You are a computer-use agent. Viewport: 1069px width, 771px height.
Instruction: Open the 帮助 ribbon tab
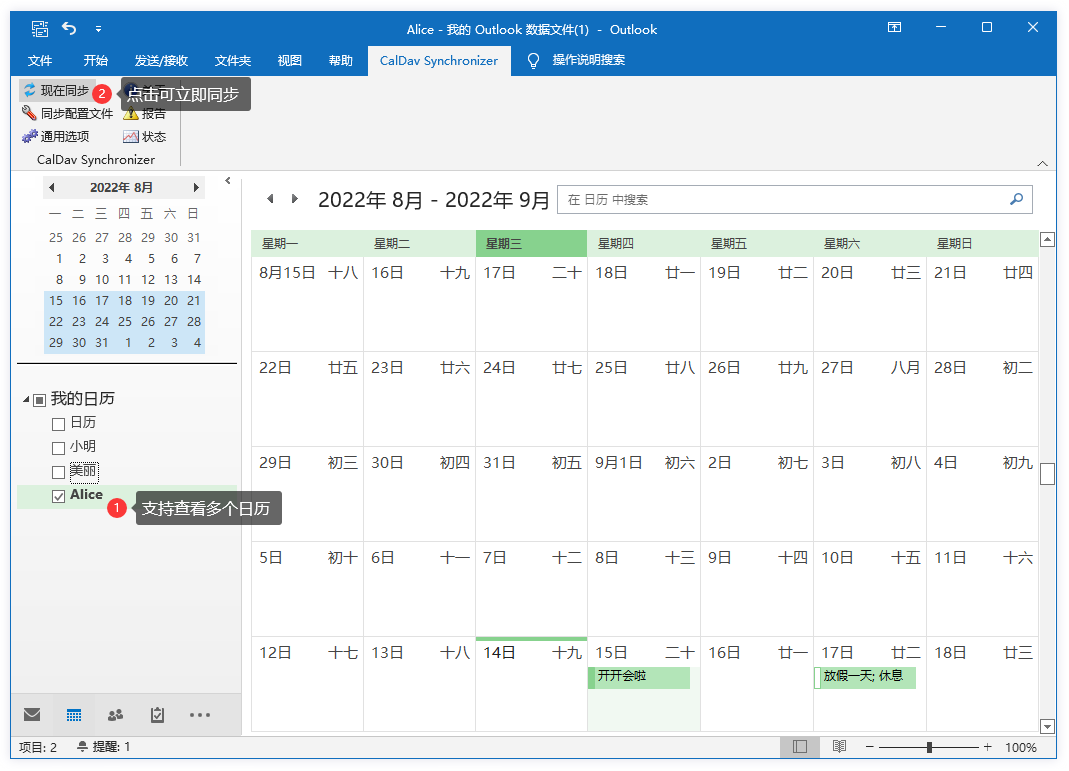pos(340,61)
